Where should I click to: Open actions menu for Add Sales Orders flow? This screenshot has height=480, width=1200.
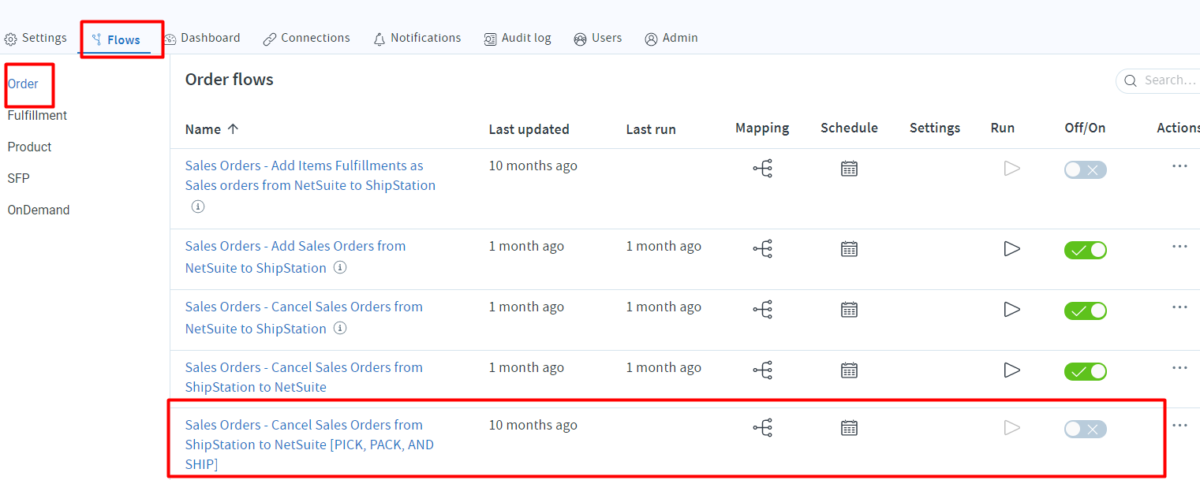click(x=1180, y=245)
